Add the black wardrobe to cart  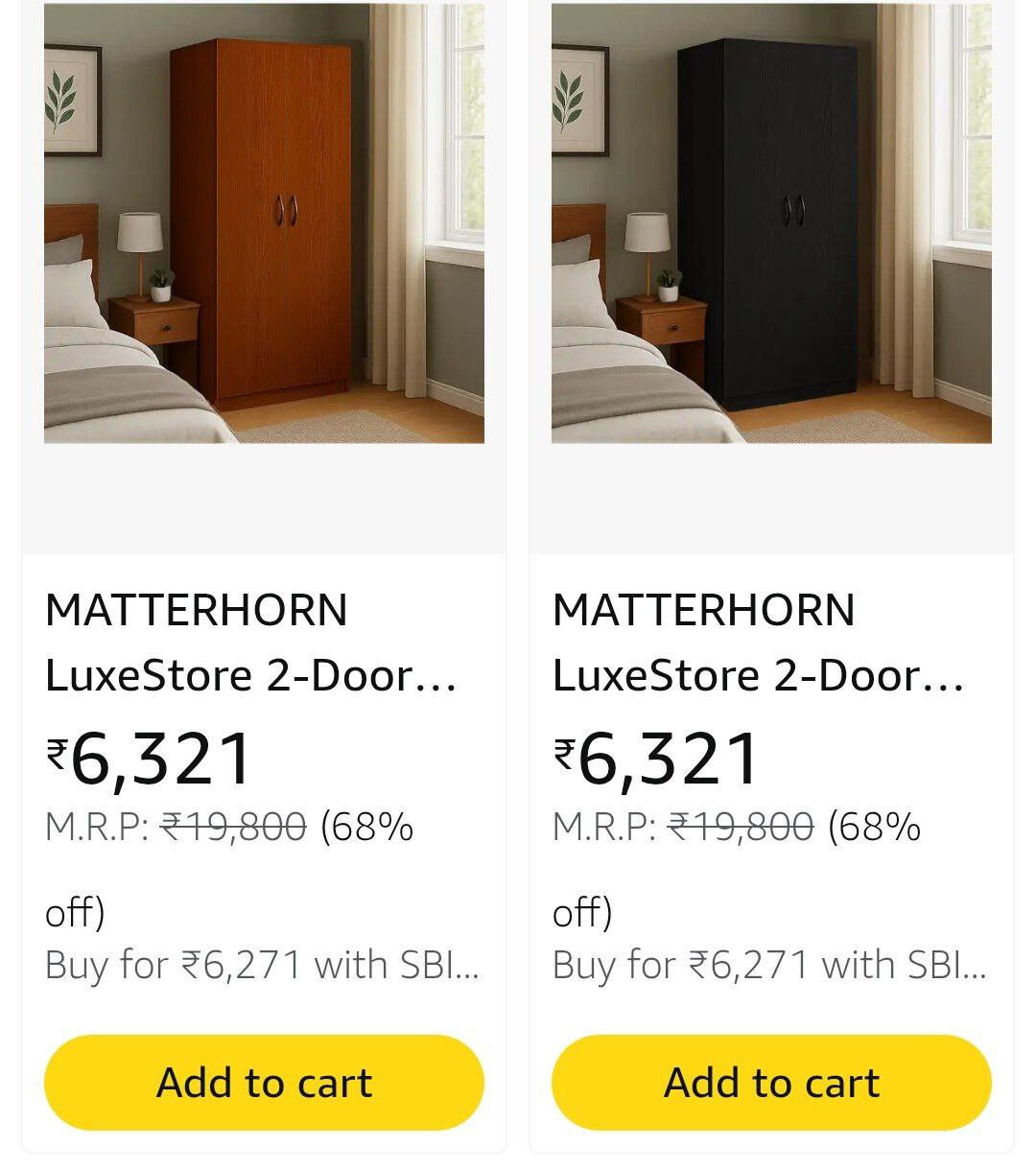(771, 1083)
